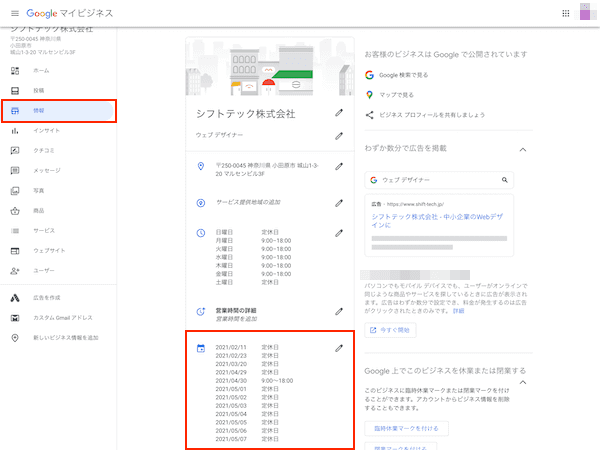Click ビジネス プロフィールを共有しましょう
Image resolution: width=600 pixels, height=450 pixels.
432,115
